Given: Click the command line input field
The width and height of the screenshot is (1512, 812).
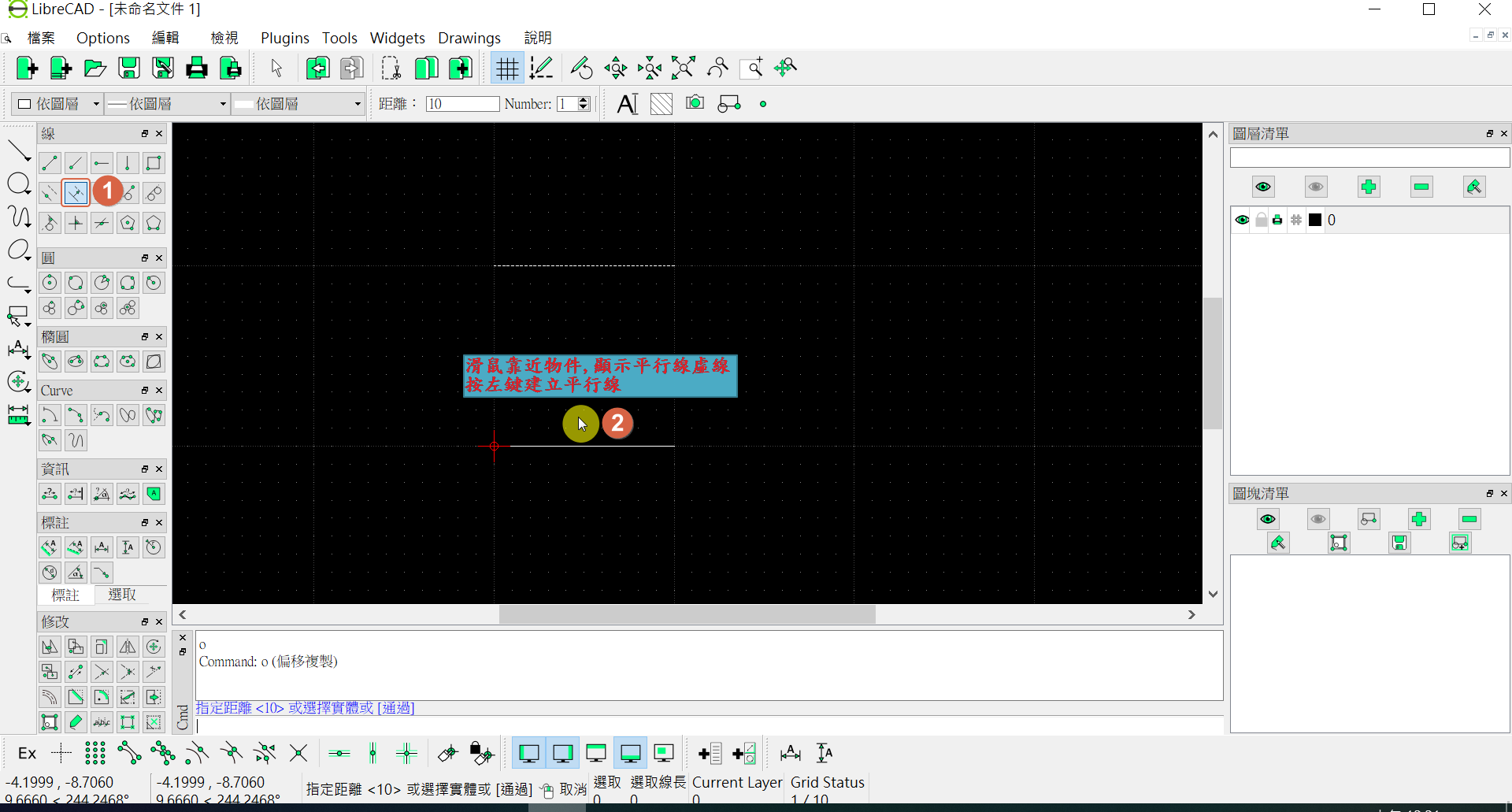Looking at the screenshot, I should 709,725.
